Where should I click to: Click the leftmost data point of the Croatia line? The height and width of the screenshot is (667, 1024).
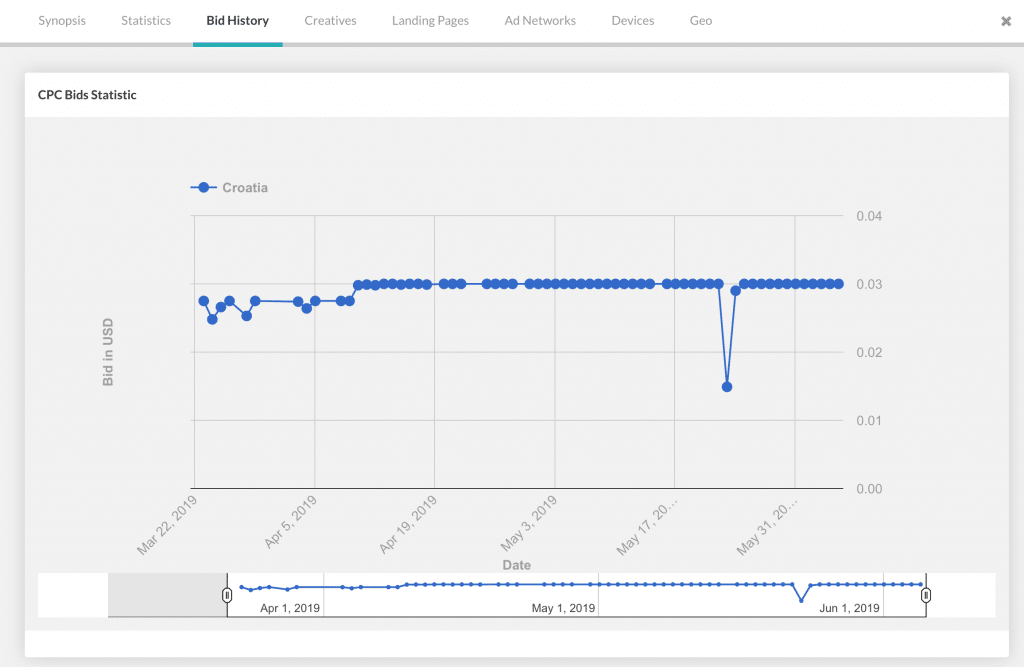point(204,301)
